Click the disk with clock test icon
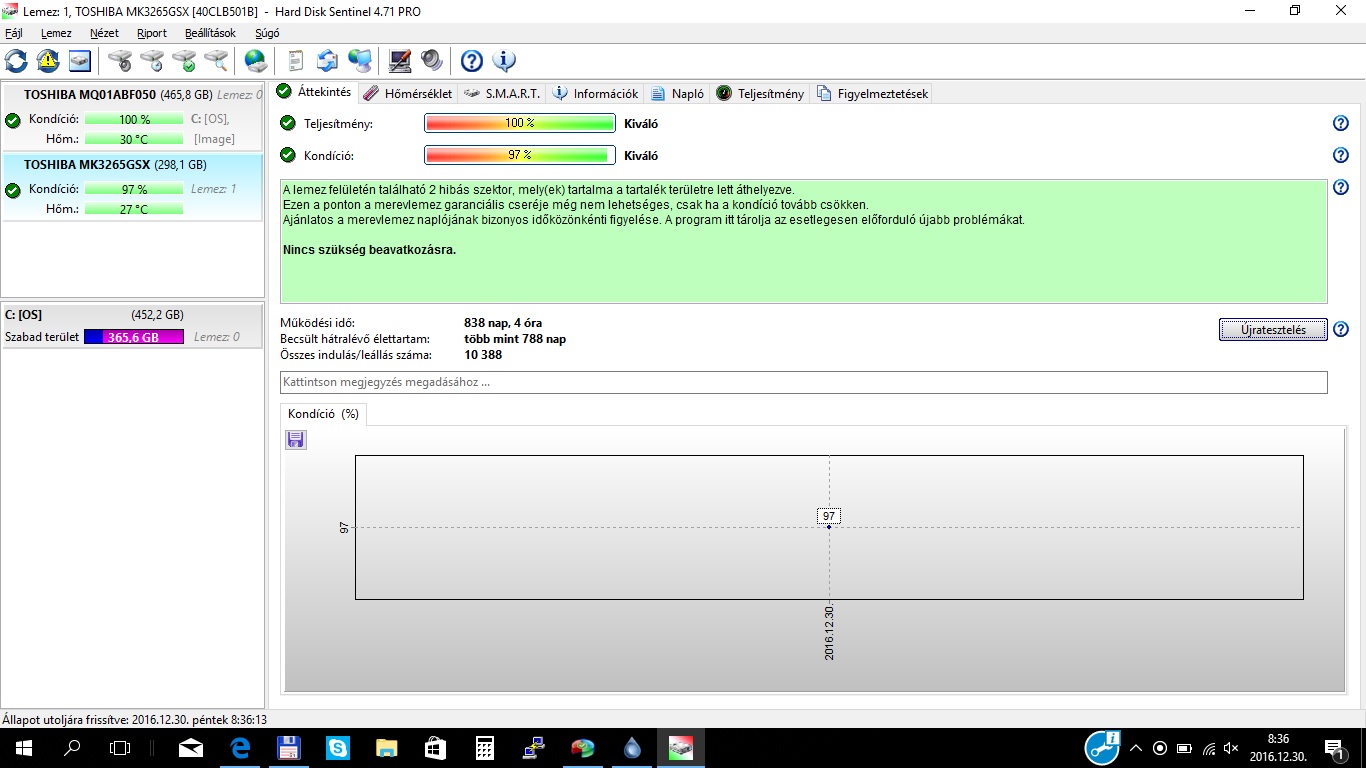Viewport: 1366px width, 768px height. tap(152, 61)
